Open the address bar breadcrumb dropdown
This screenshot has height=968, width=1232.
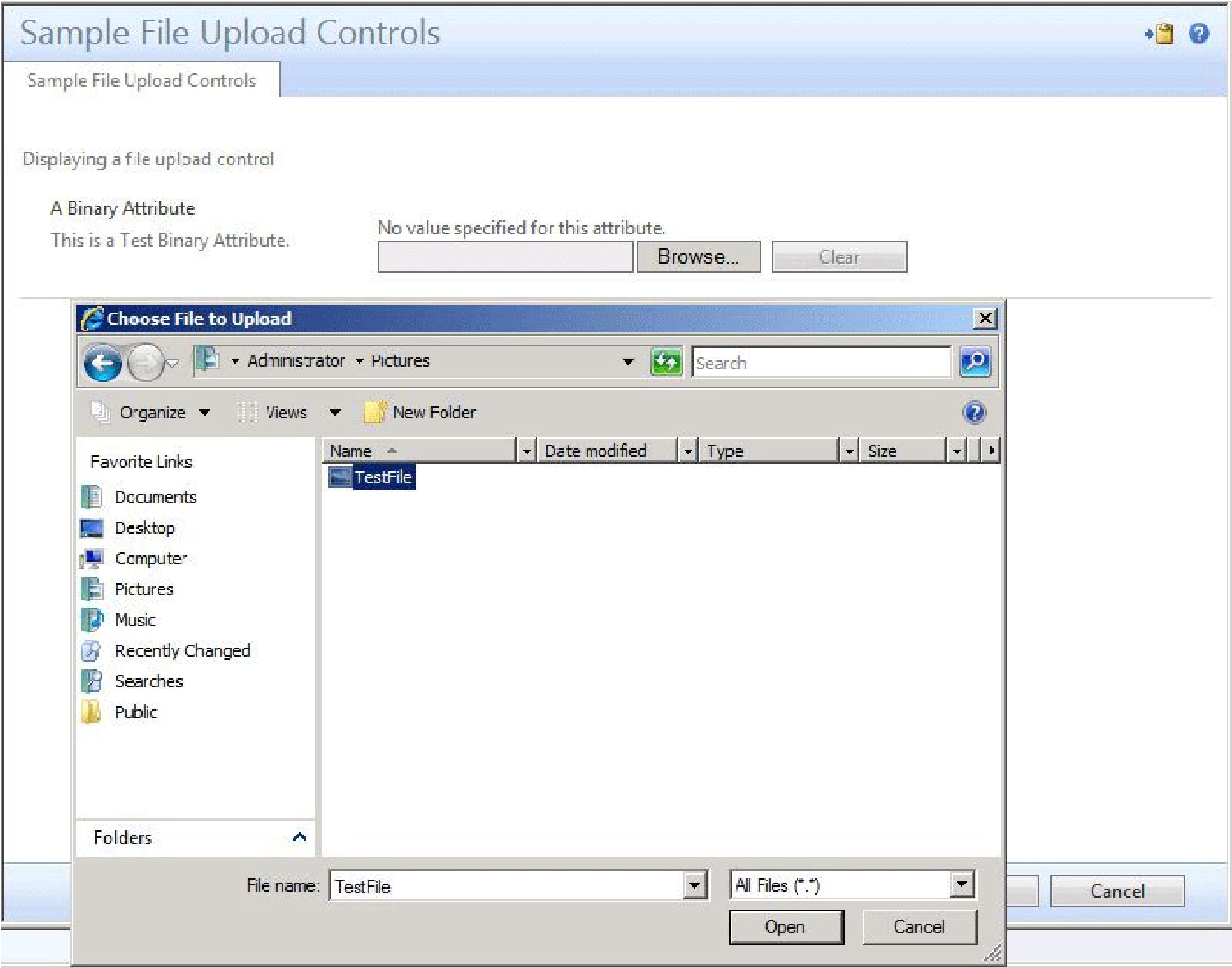(628, 361)
